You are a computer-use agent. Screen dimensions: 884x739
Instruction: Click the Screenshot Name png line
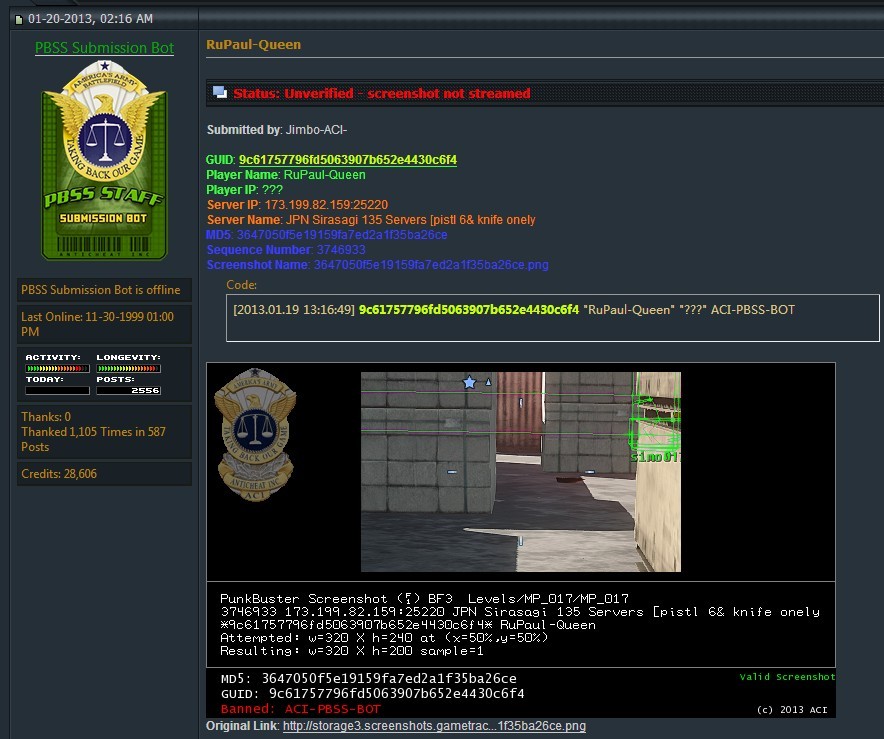click(377, 265)
